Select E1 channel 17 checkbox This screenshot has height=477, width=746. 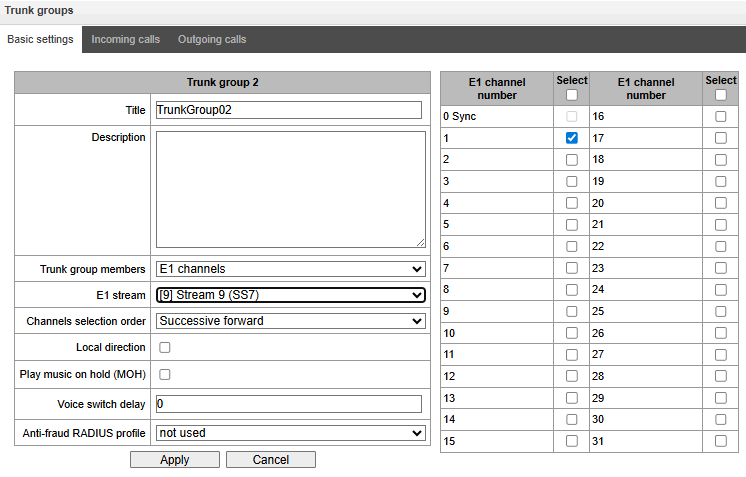[721, 138]
